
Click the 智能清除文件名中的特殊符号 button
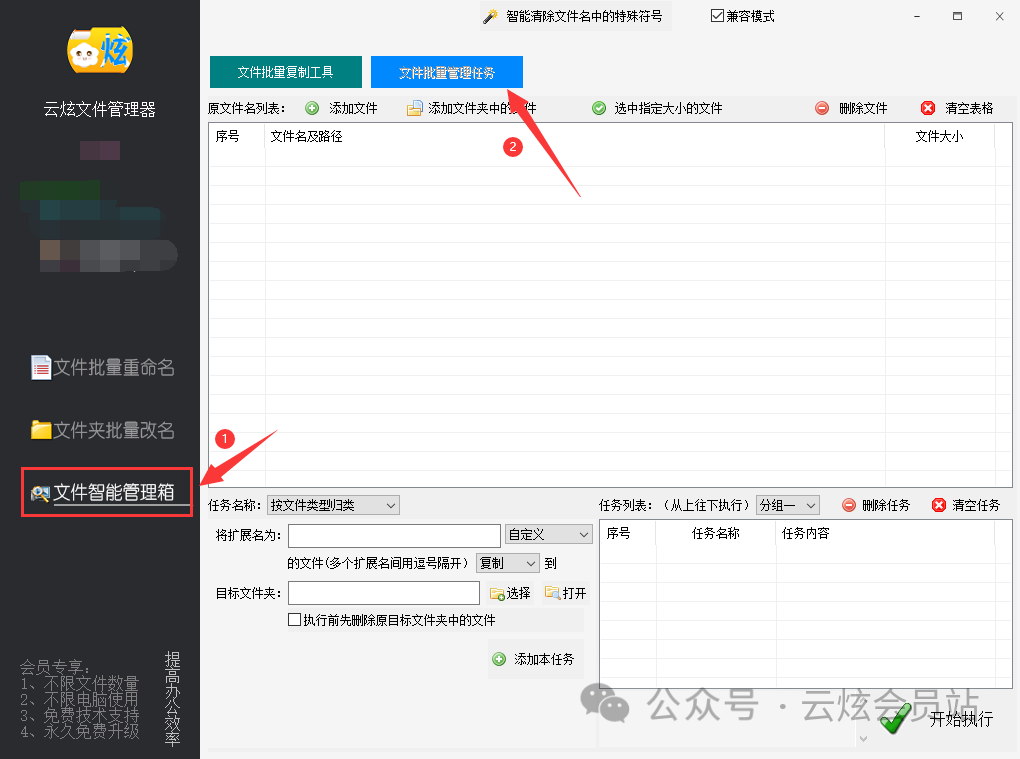coord(576,16)
